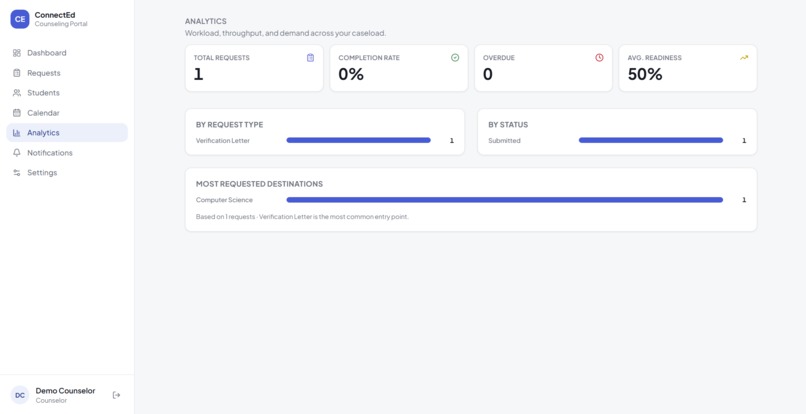Viewport: 806px width, 414px height.
Task: Click the COMPLETION RATE label
Action: [369, 58]
